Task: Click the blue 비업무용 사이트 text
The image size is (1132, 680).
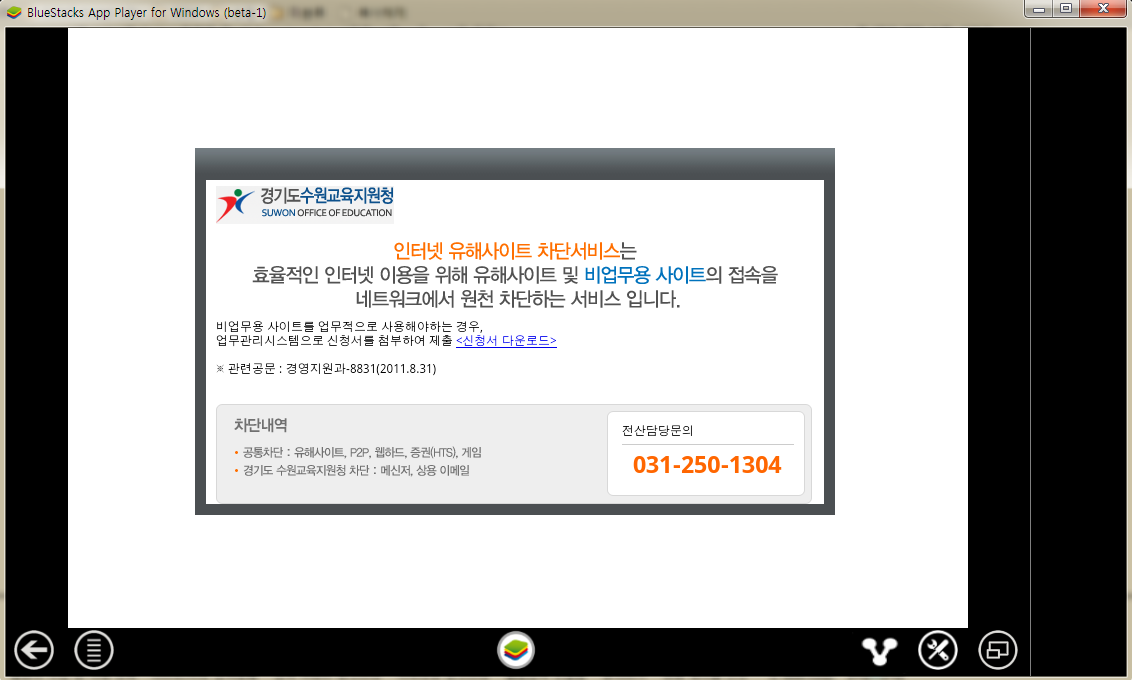Action: (x=645, y=275)
